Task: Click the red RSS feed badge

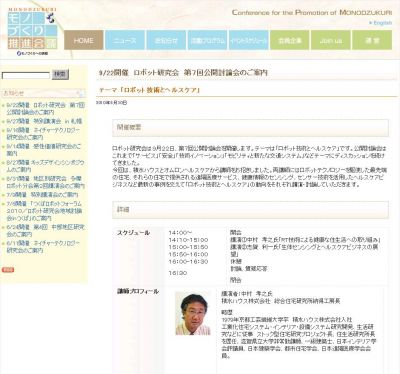Action: [x=8, y=270]
